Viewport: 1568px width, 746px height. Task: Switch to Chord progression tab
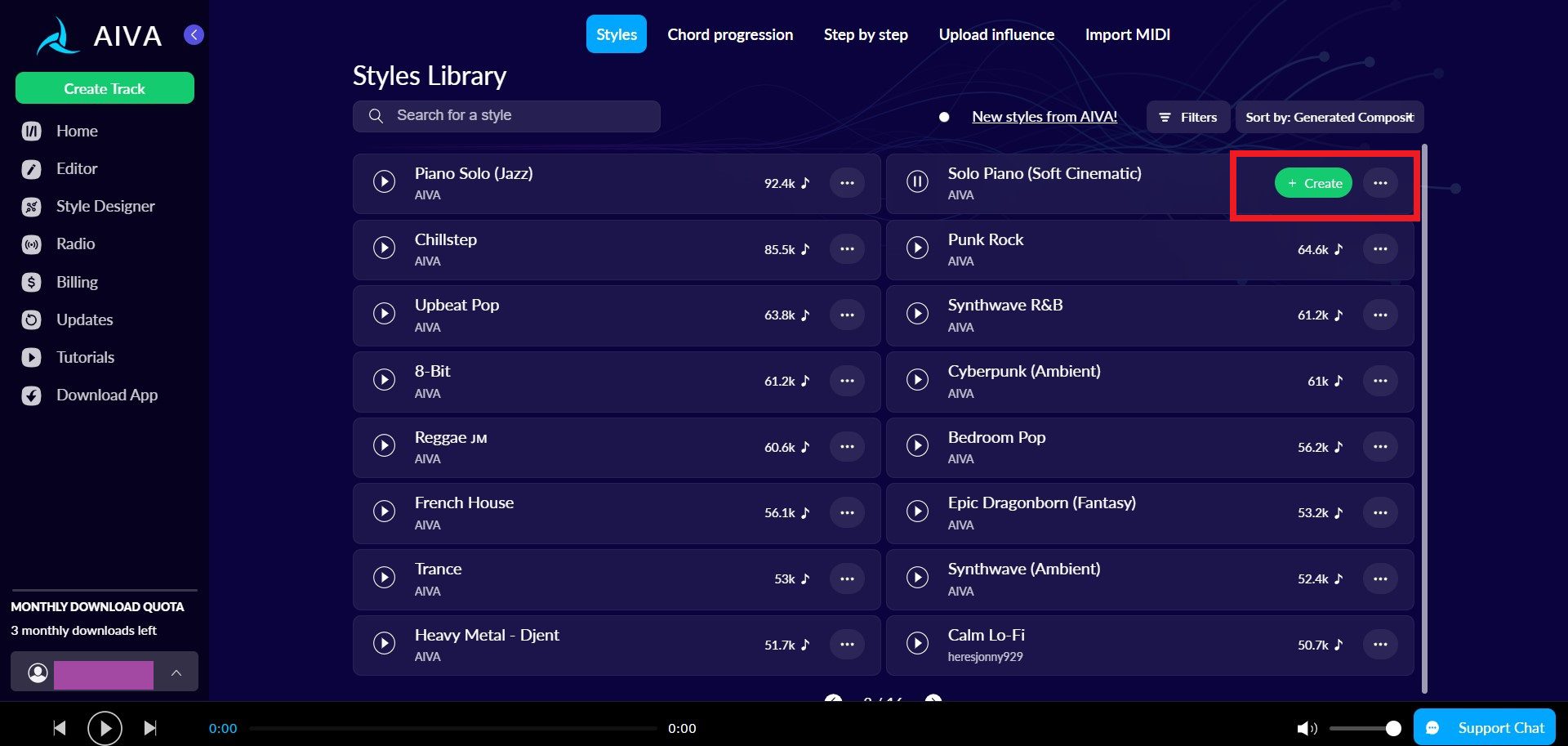coord(730,34)
